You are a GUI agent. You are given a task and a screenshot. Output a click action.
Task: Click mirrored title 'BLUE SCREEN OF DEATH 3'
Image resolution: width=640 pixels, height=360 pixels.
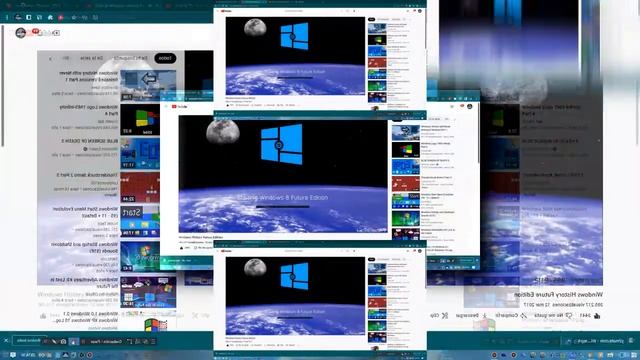click(89, 141)
